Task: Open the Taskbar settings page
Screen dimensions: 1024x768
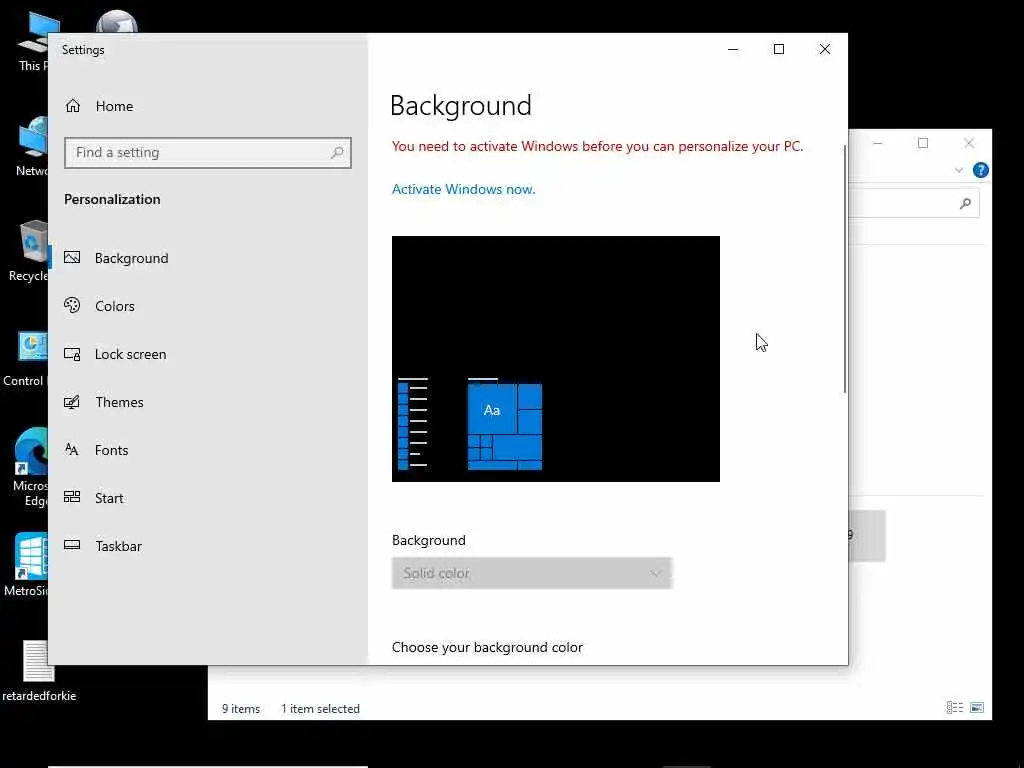Action: [208, 546]
